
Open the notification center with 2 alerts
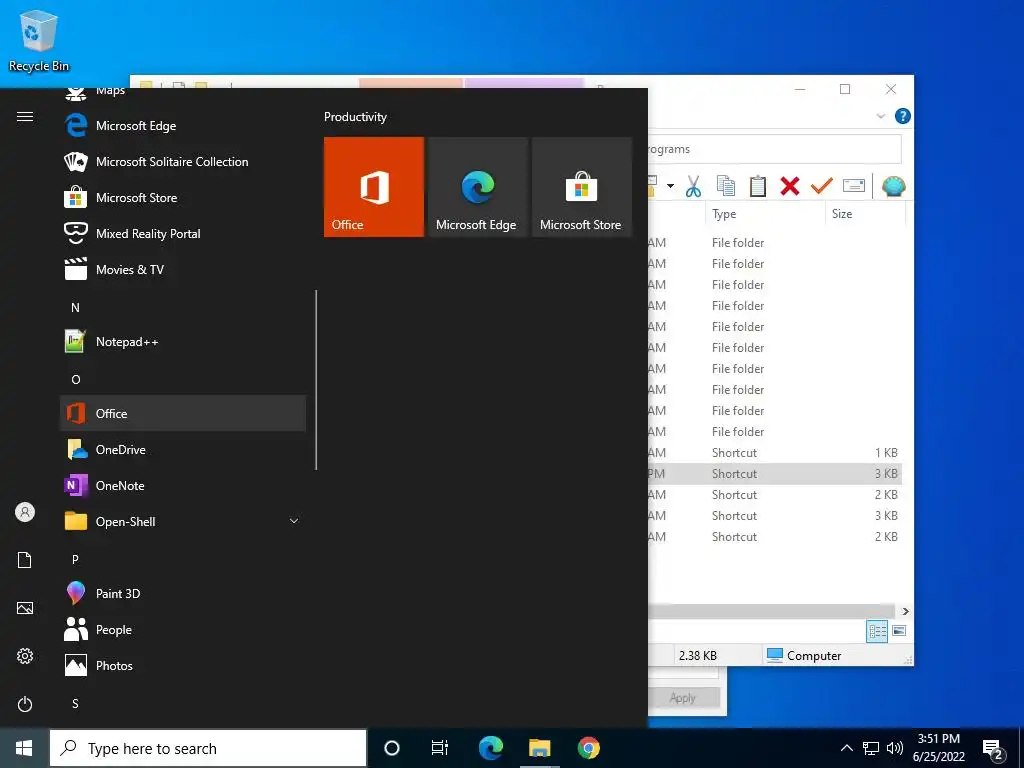[993, 748]
